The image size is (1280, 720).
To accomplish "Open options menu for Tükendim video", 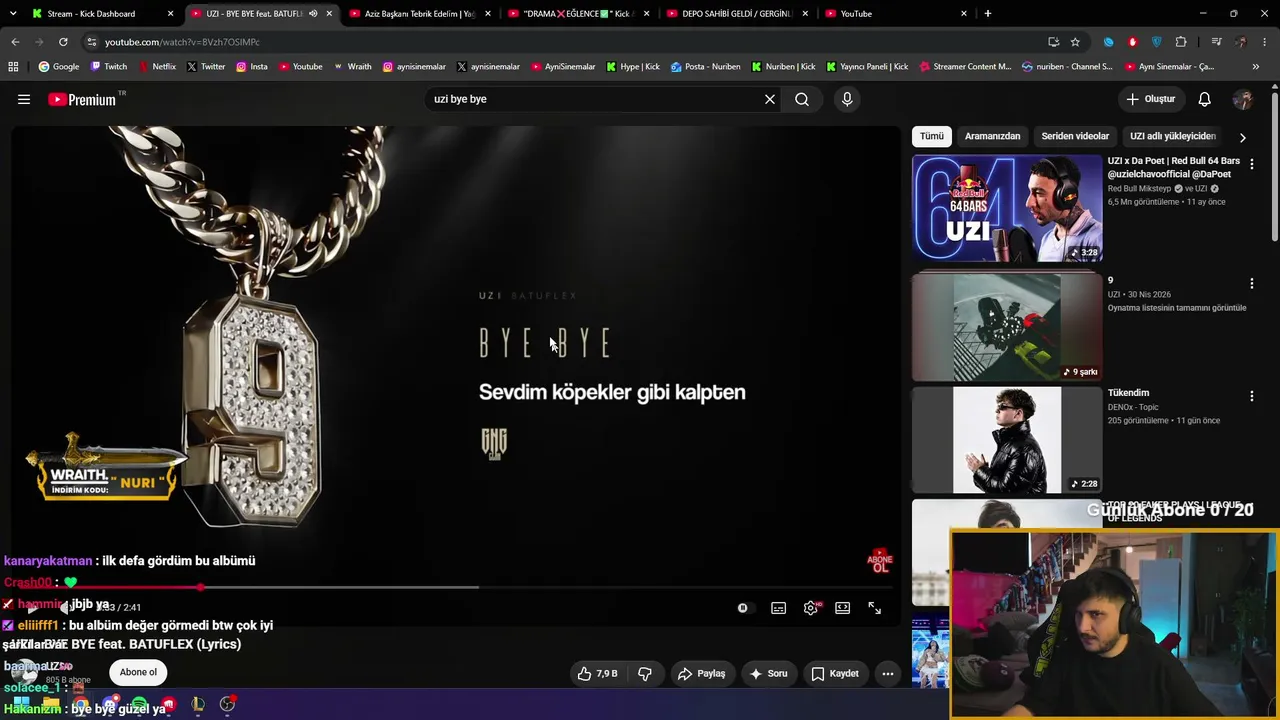I will 1251,396.
